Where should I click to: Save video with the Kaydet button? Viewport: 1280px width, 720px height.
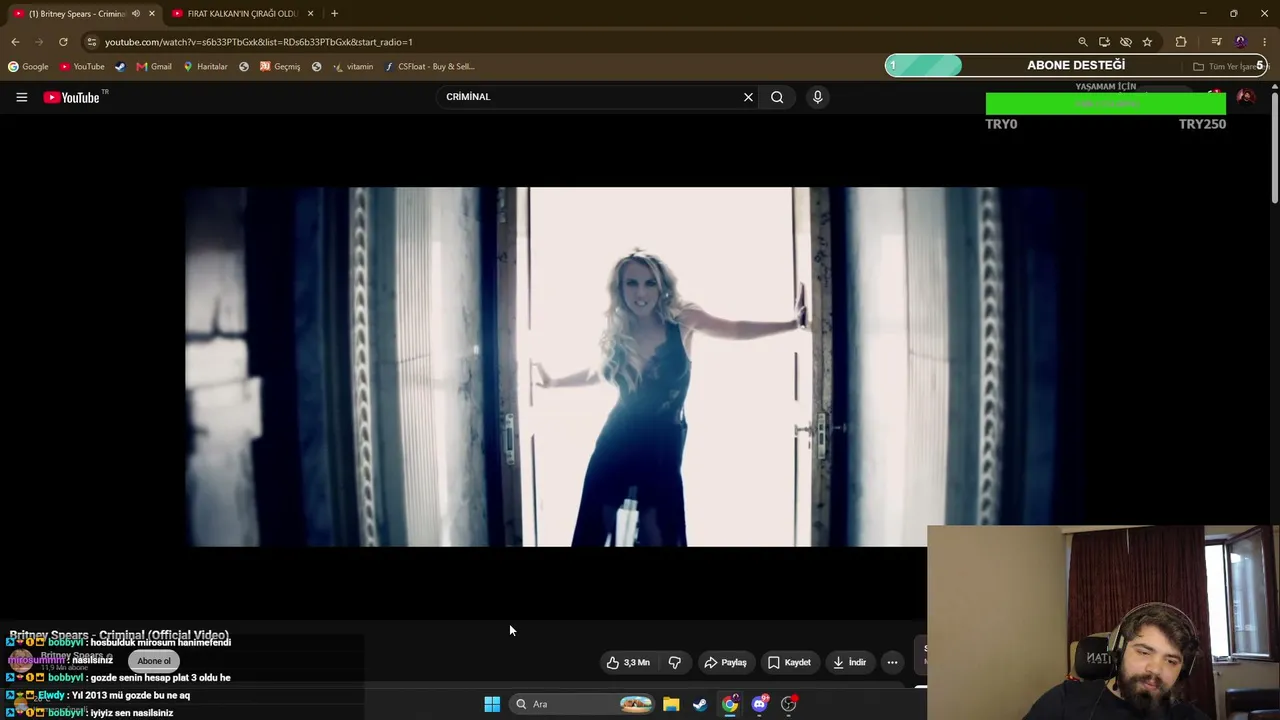(x=789, y=662)
